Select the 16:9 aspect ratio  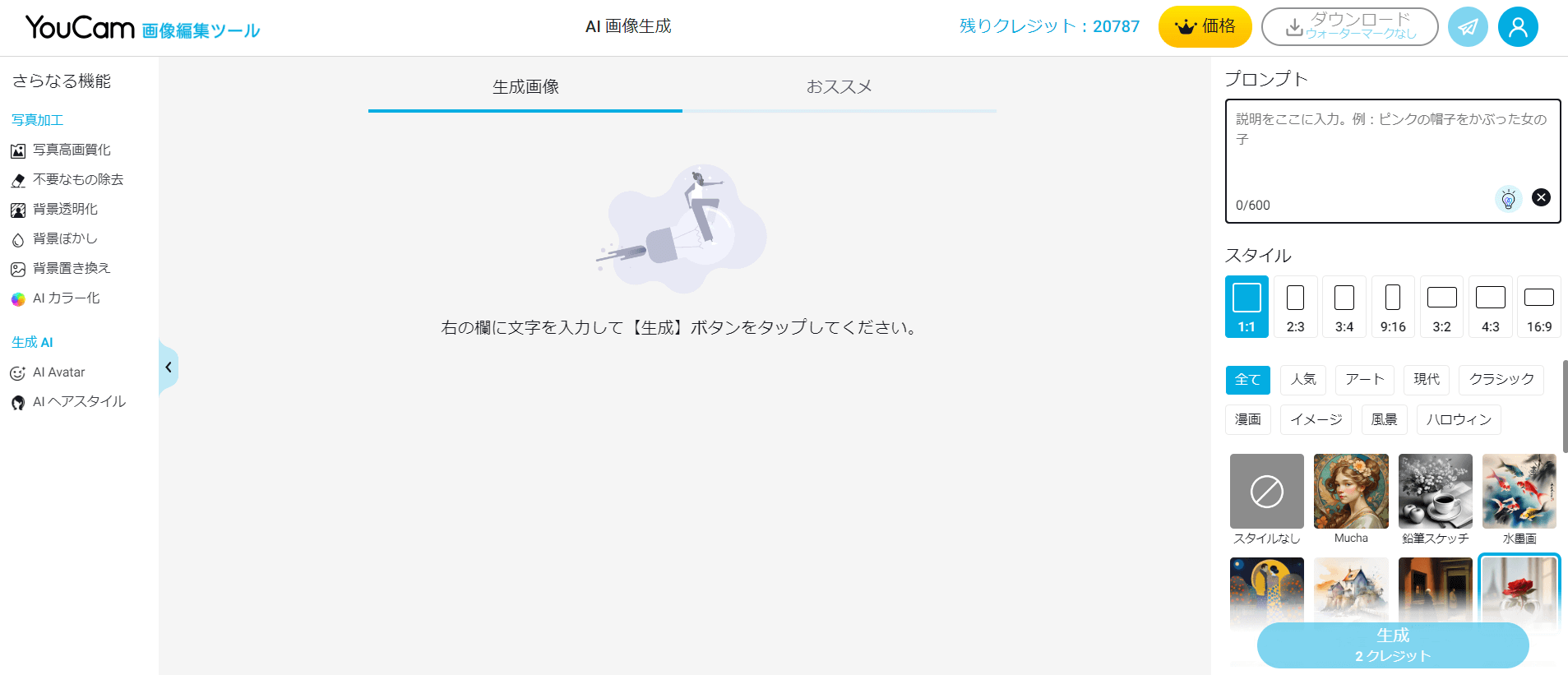1538,307
